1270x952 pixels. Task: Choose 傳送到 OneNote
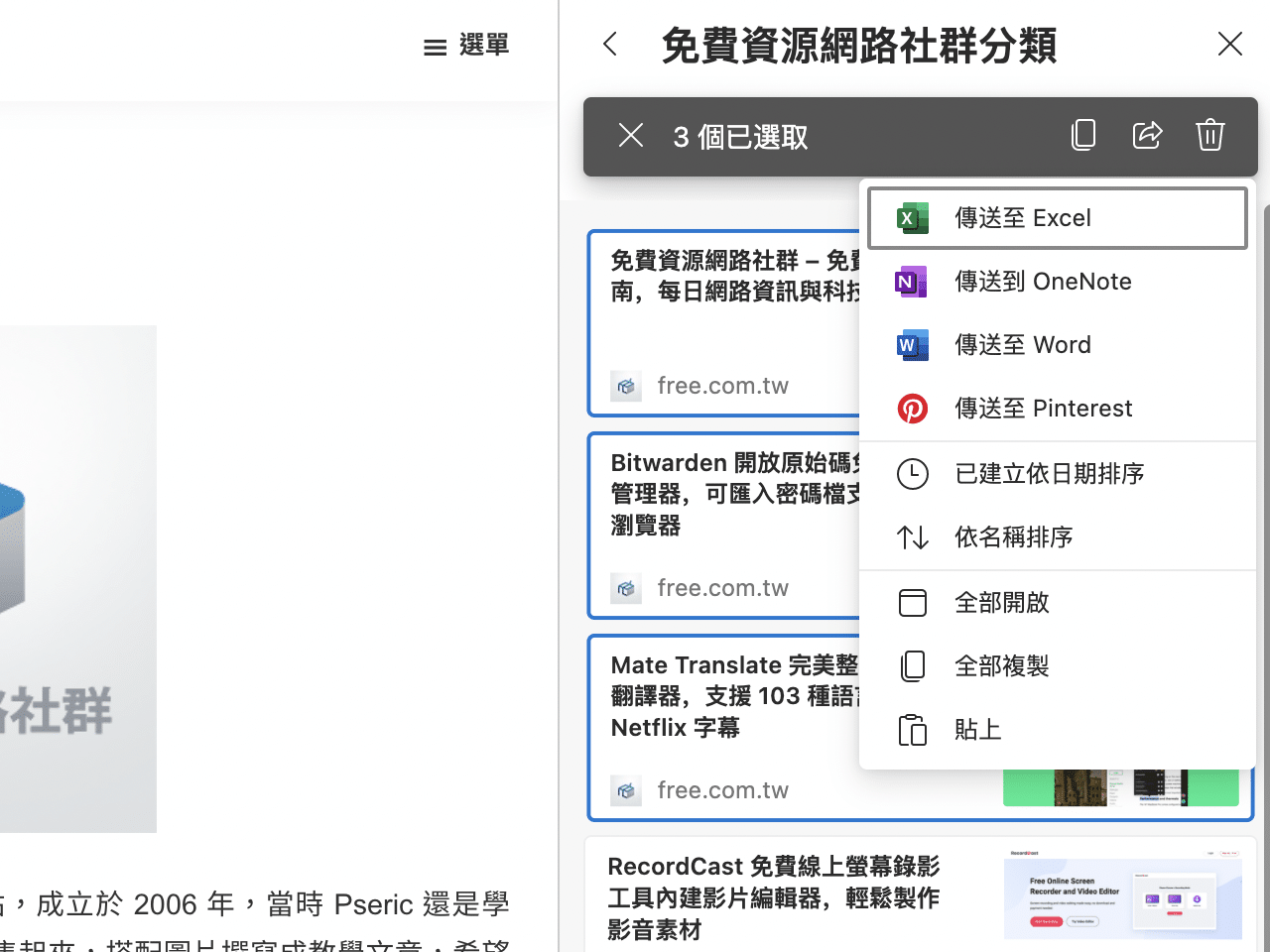point(1058,282)
